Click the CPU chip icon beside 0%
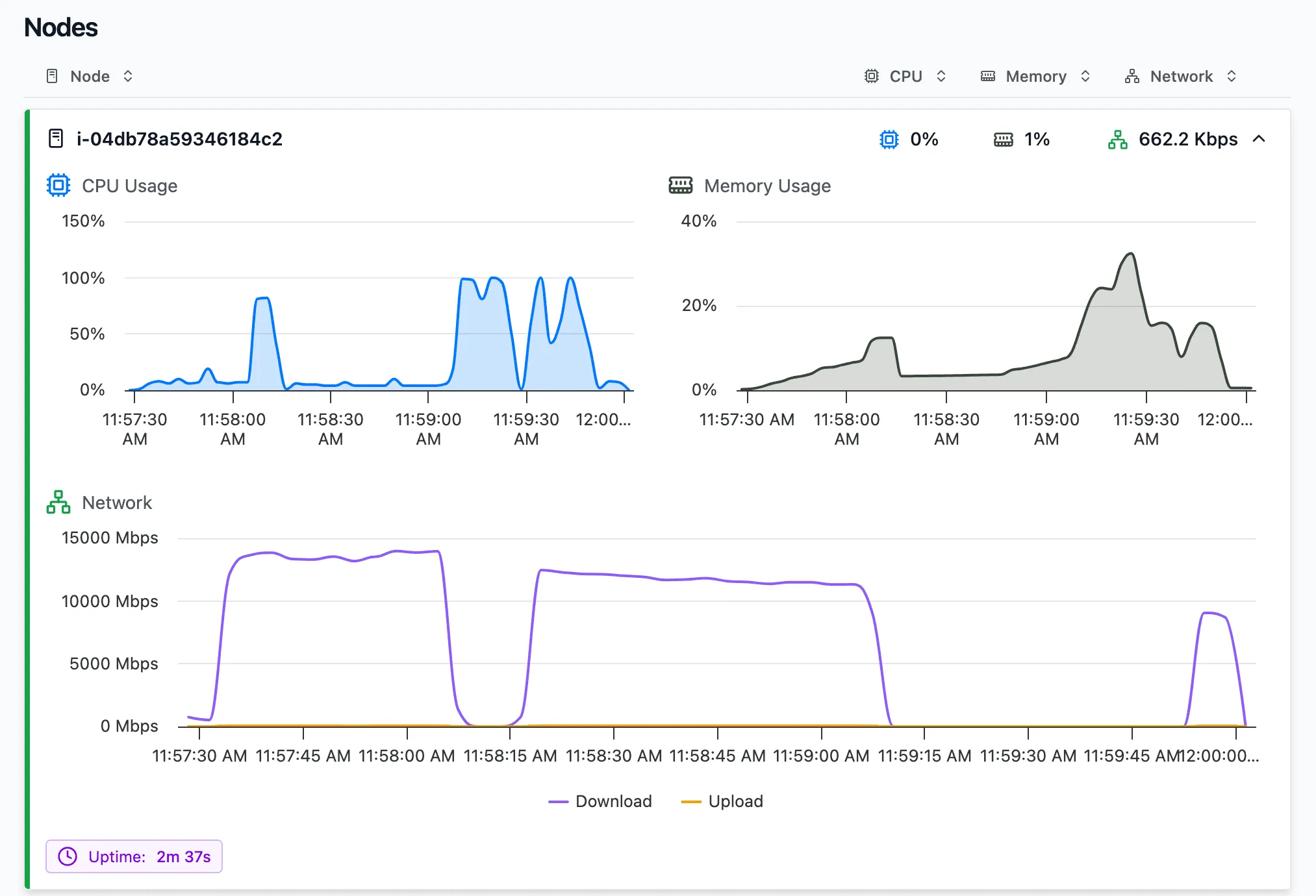Image resolution: width=1316 pixels, height=896 pixels. click(x=890, y=139)
